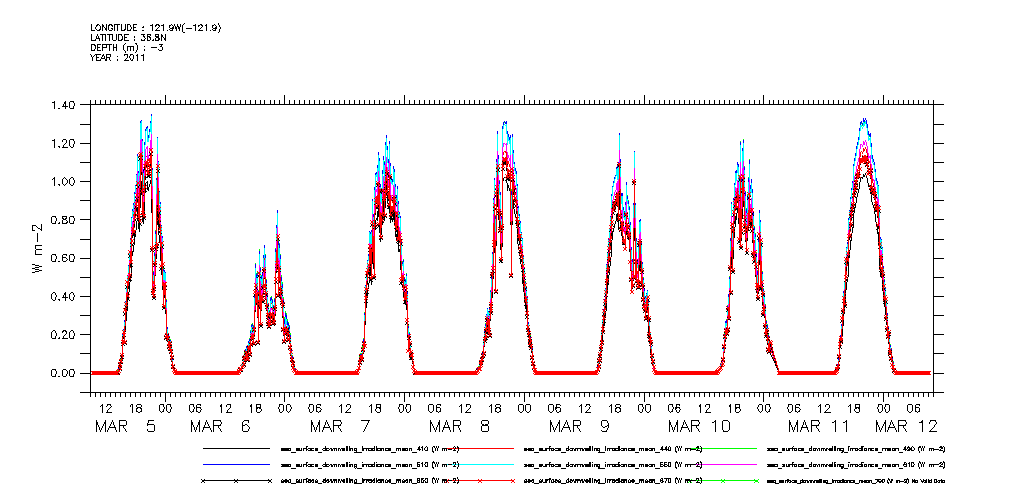
Task: Click the cyan legend line for 550
Action: tap(479, 464)
